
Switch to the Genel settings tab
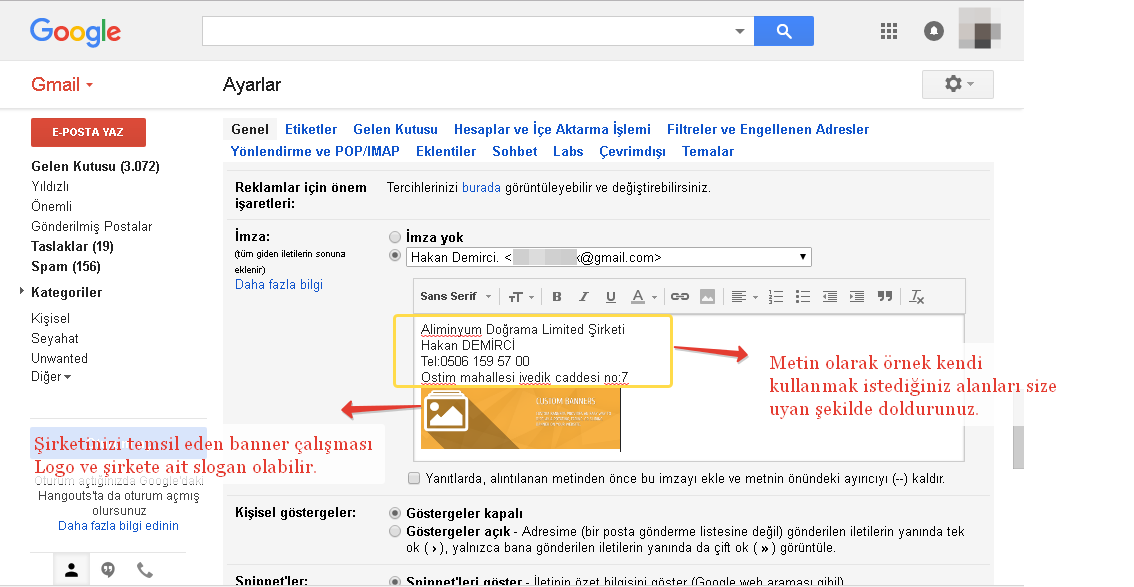[x=250, y=129]
